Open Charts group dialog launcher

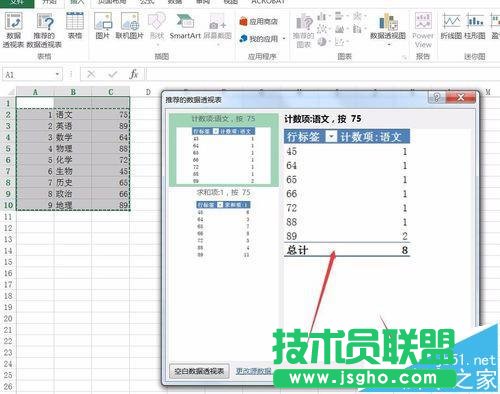click(404, 57)
